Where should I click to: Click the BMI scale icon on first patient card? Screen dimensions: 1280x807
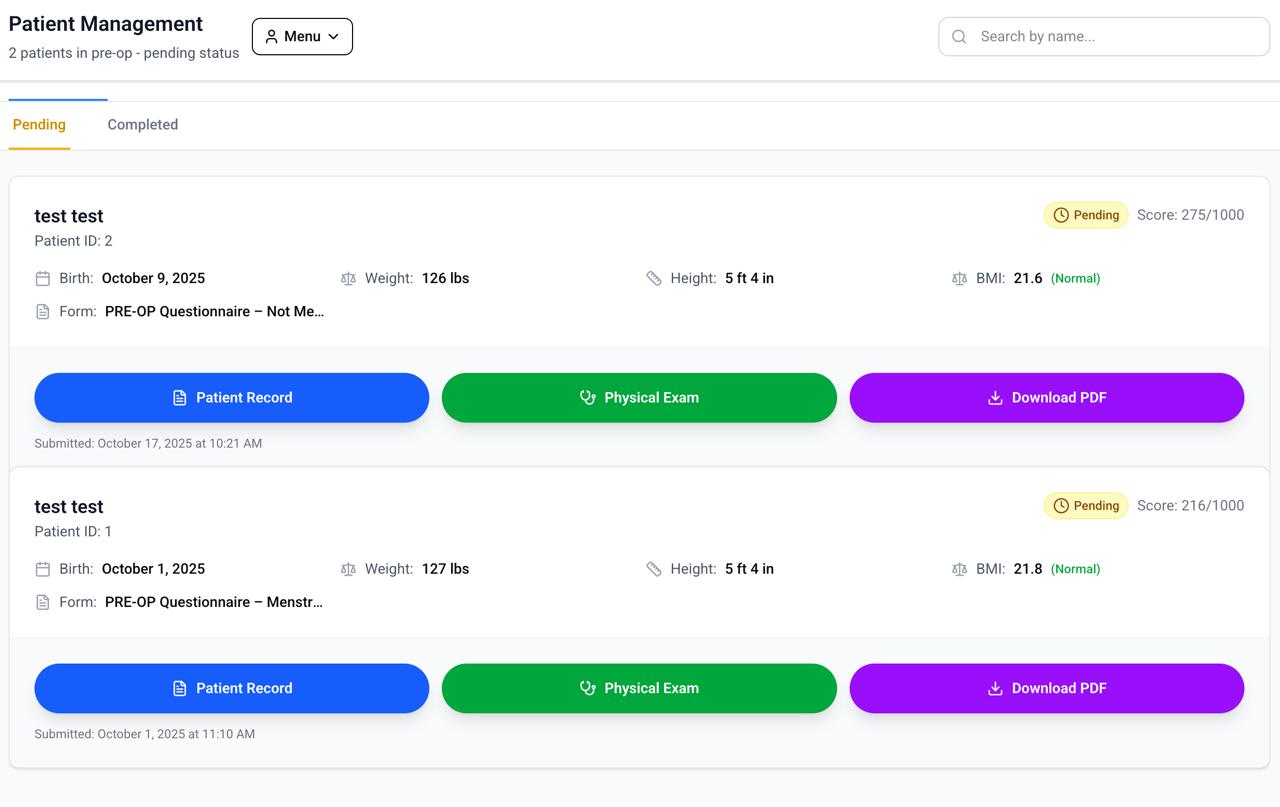960,278
